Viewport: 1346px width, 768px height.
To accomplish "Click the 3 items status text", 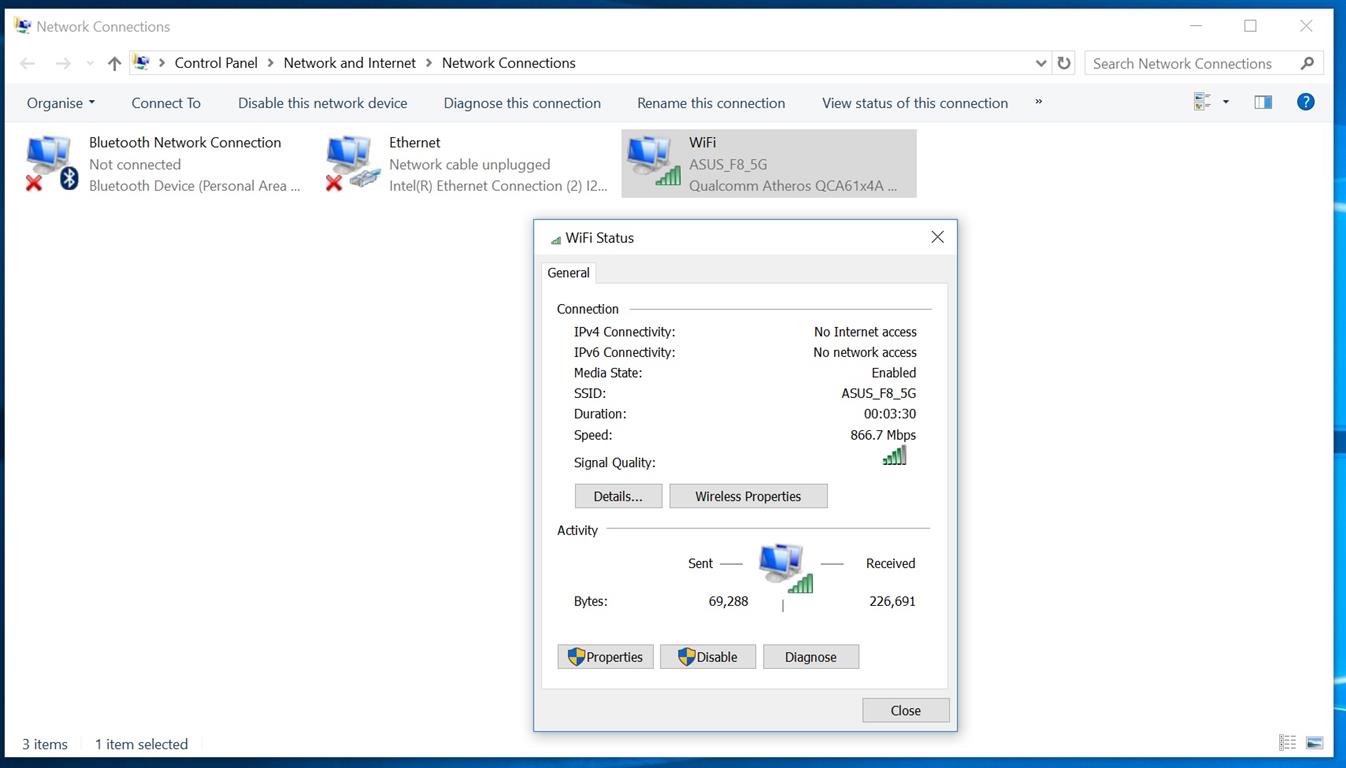I will point(45,744).
